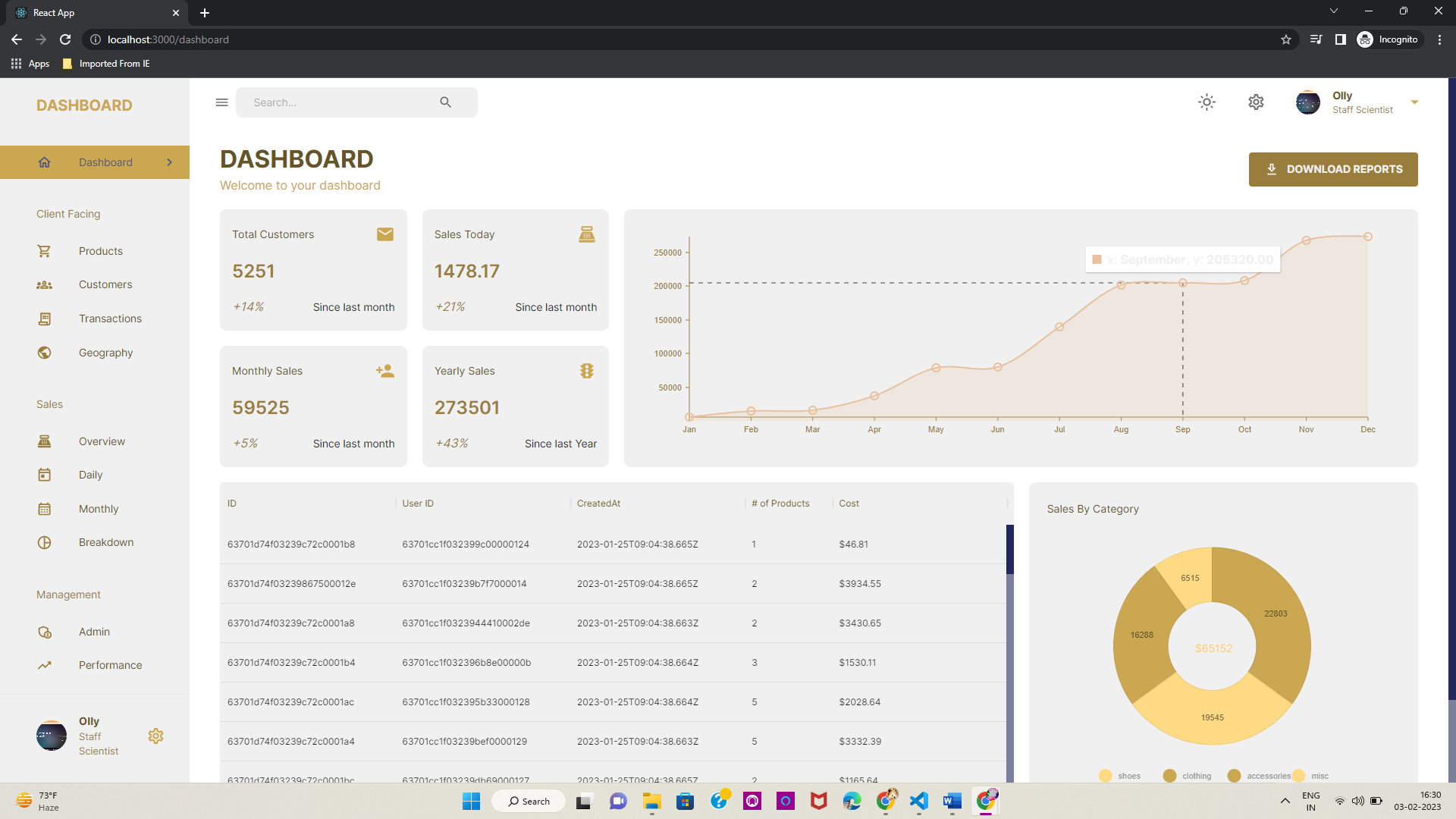
Task: Select the Monthly item under Sales
Action: [x=99, y=508]
